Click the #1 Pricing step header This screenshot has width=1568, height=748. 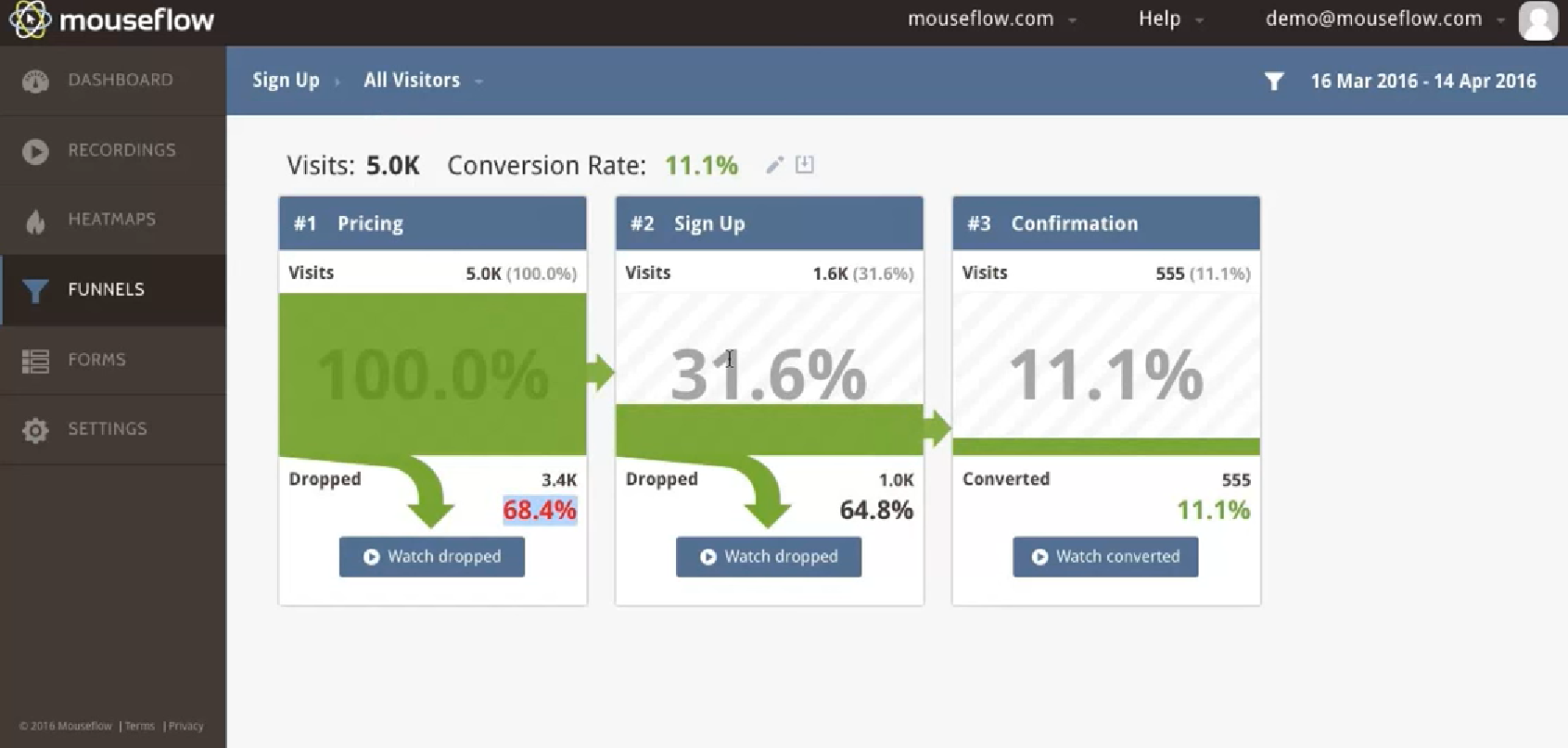433,223
